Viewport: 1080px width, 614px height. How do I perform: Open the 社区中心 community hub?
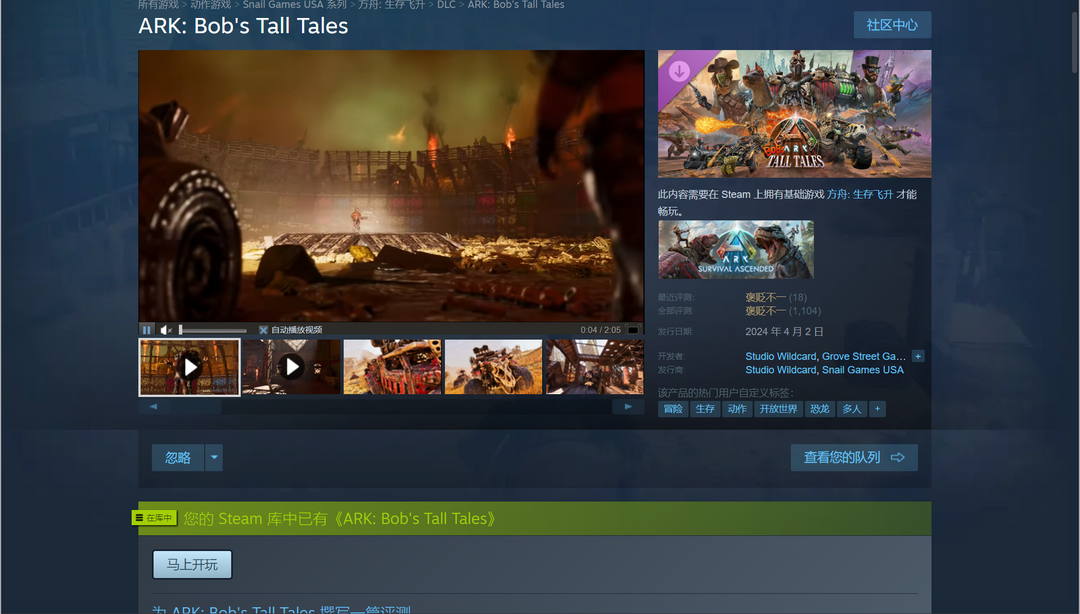[892, 25]
